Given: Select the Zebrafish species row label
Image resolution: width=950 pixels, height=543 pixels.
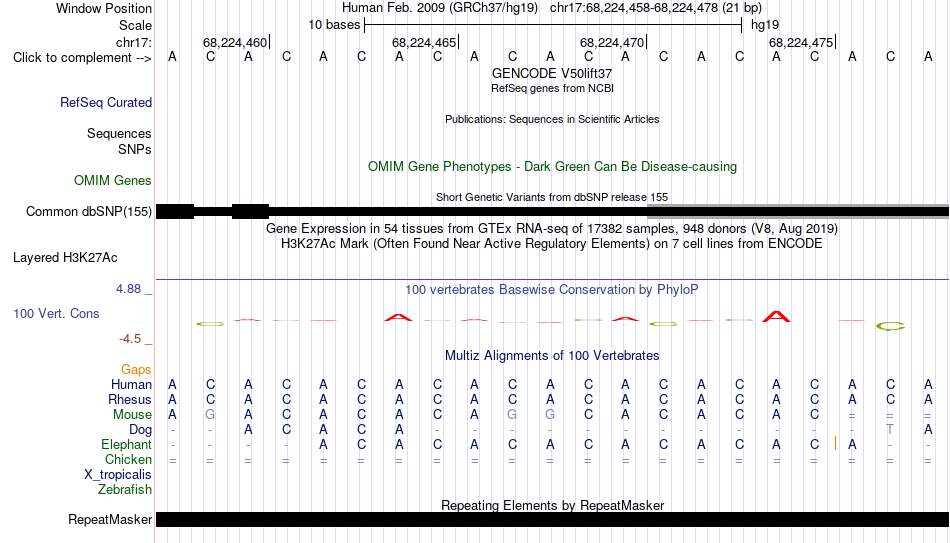Looking at the screenshot, I should pyautogui.click(x=125, y=490).
